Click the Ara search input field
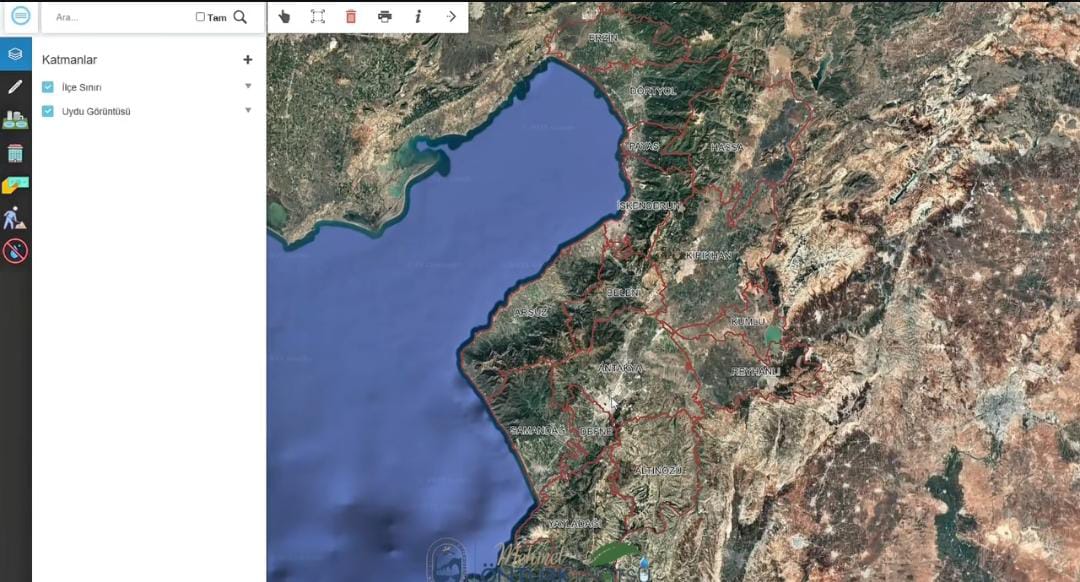The width and height of the screenshot is (1080, 582). coord(120,17)
